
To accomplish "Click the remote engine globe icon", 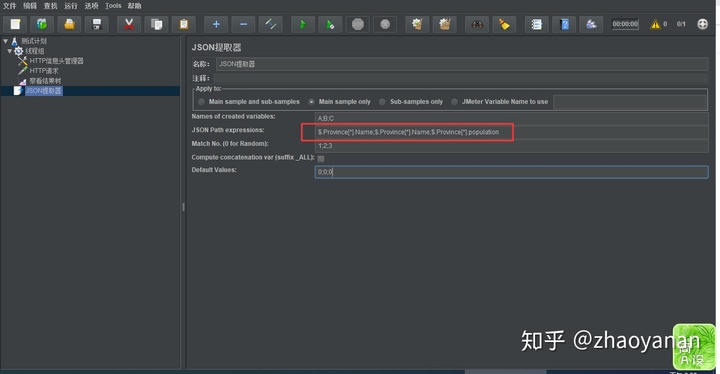I will [702, 24].
